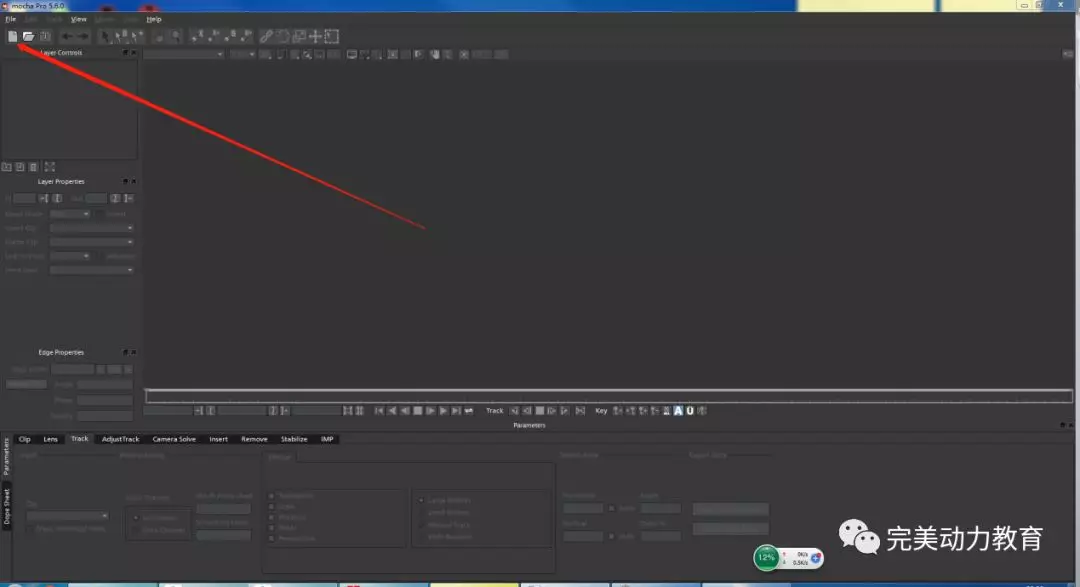The image size is (1080, 587).
Task: Click the Open Project folder icon
Action: pos(29,36)
